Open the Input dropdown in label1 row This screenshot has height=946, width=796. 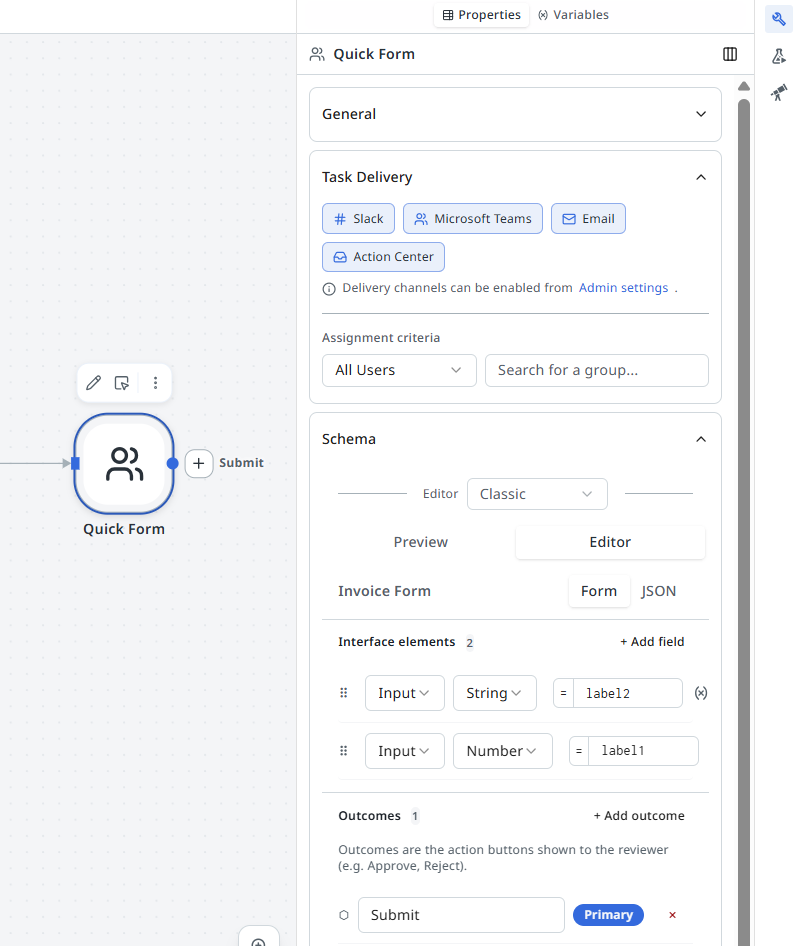(404, 751)
